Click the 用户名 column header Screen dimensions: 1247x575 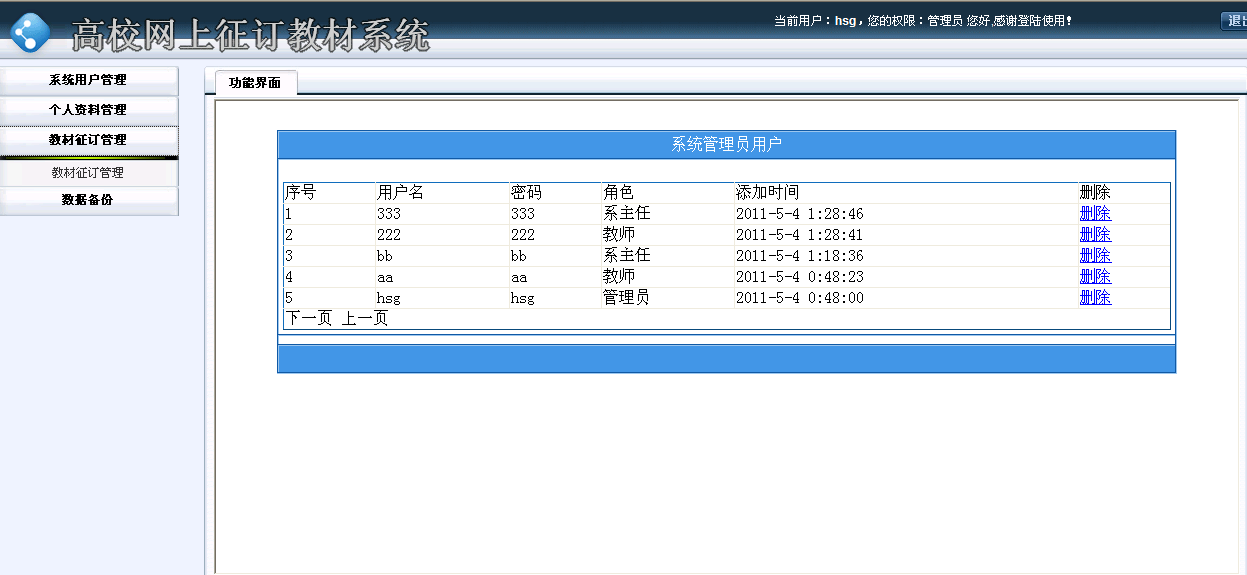[400, 193]
